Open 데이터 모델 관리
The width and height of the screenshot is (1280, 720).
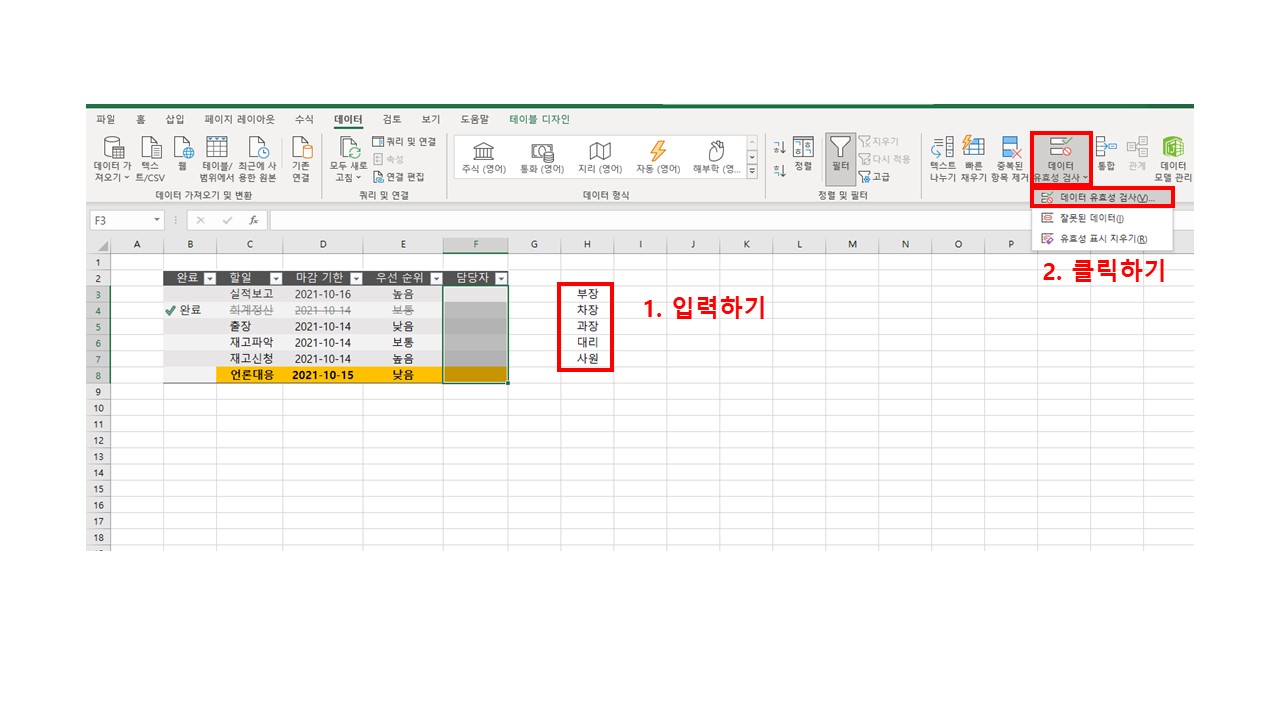tap(1173, 158)
